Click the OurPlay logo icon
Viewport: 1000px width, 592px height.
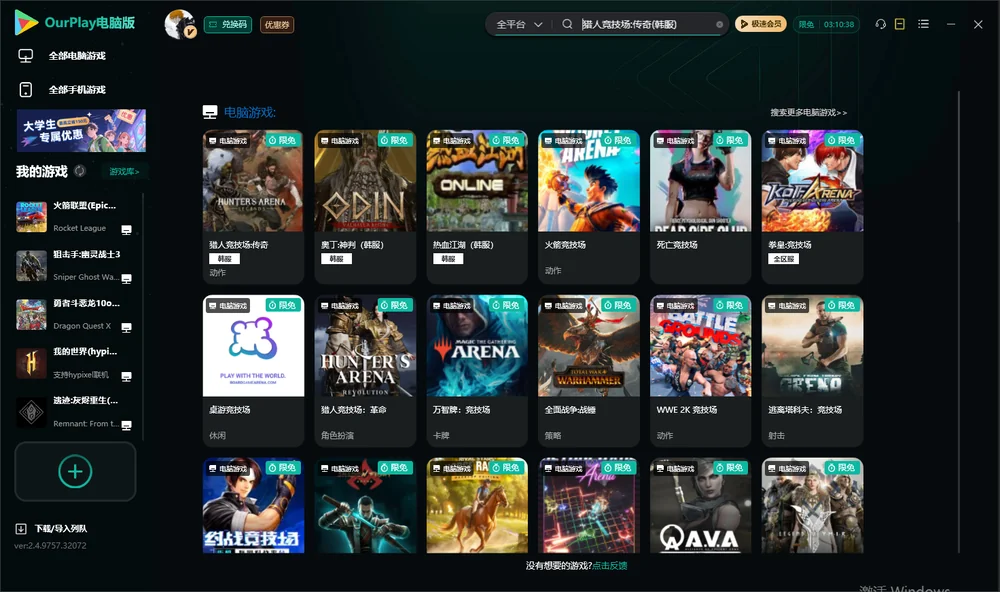pyautogui.click(x=26, y=22)
